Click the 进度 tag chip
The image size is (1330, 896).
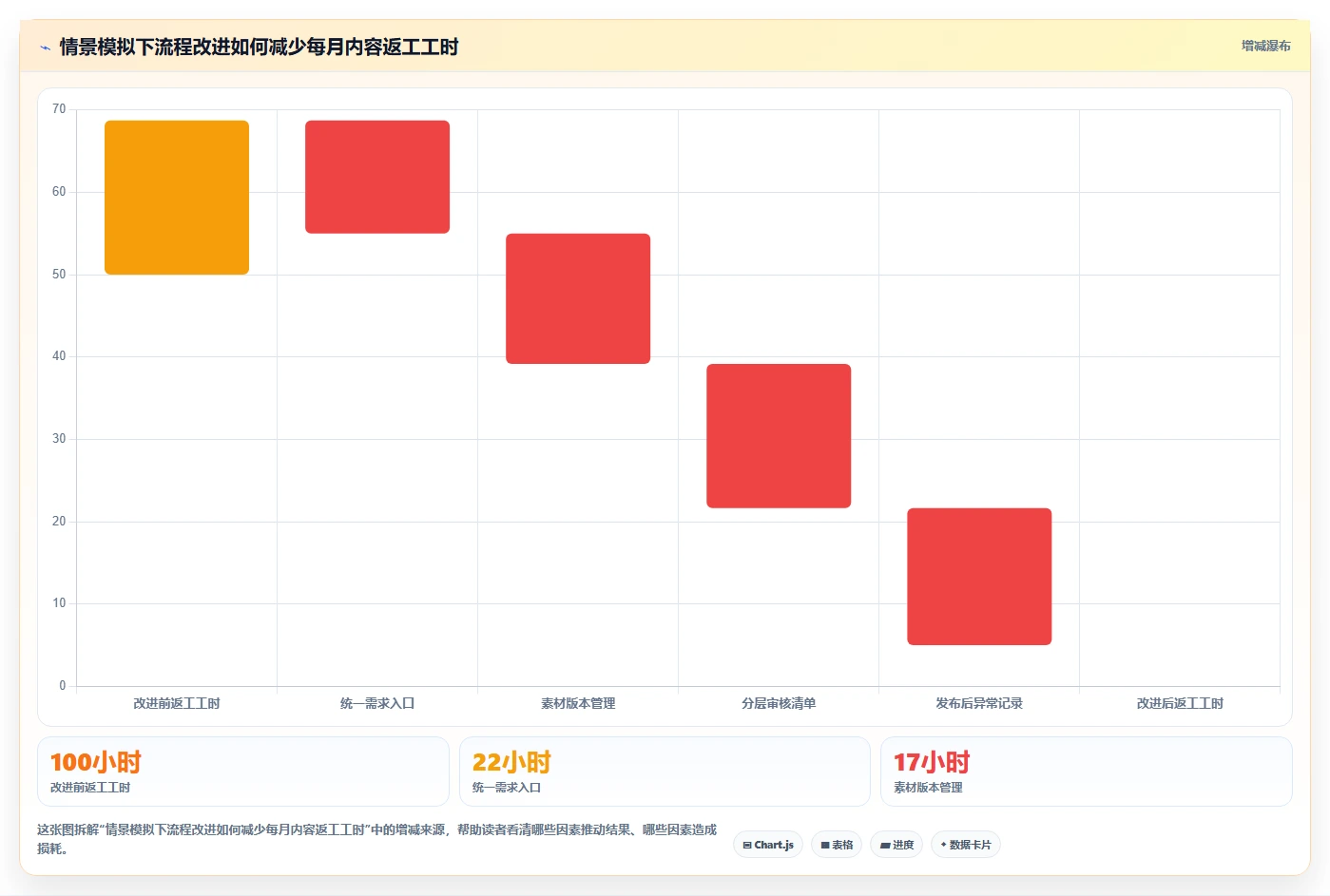click(896, 845)
